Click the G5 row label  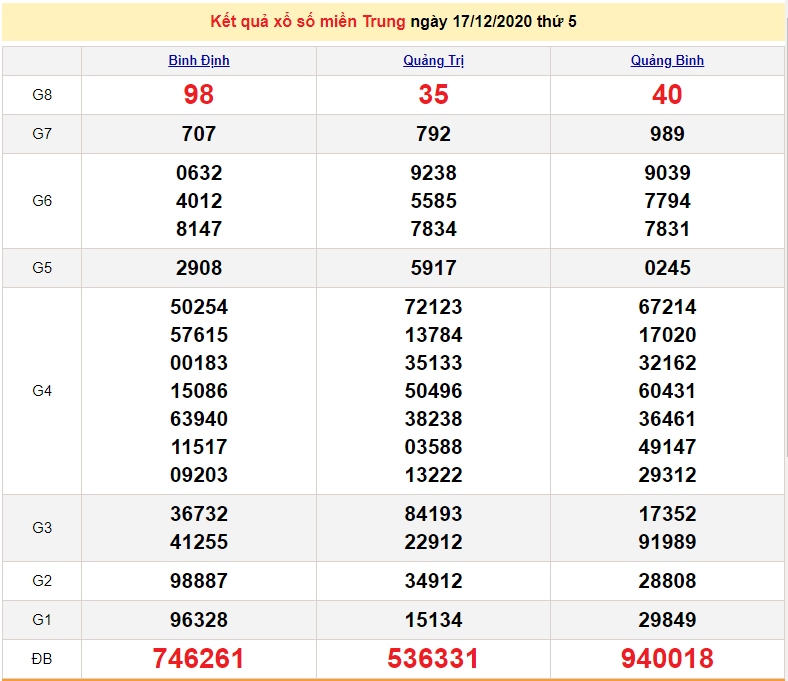point(42,268)
